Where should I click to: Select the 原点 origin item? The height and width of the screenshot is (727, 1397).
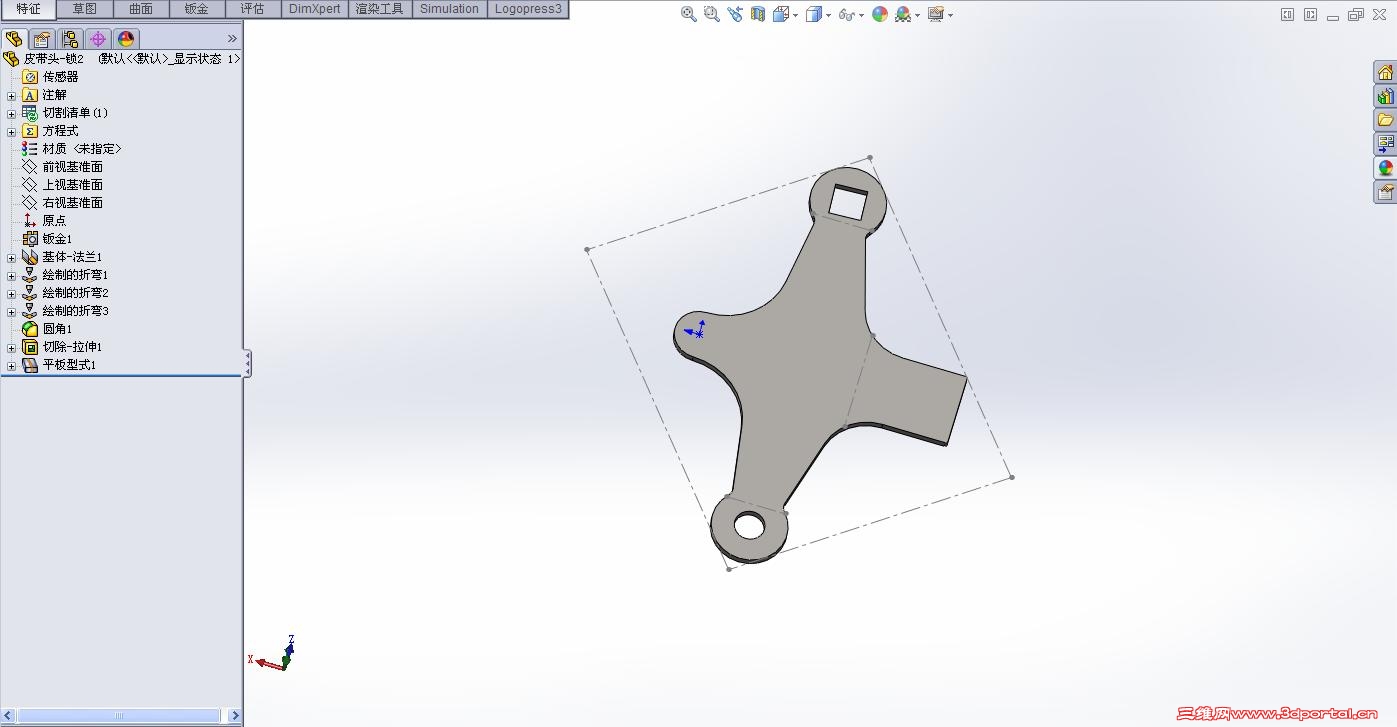(44, 221)
